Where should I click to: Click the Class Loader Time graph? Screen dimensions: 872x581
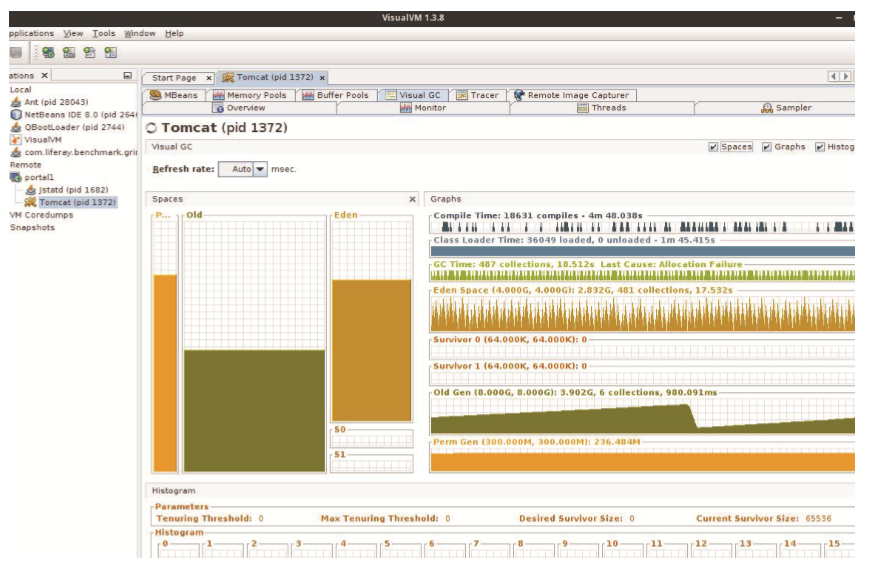642,251
